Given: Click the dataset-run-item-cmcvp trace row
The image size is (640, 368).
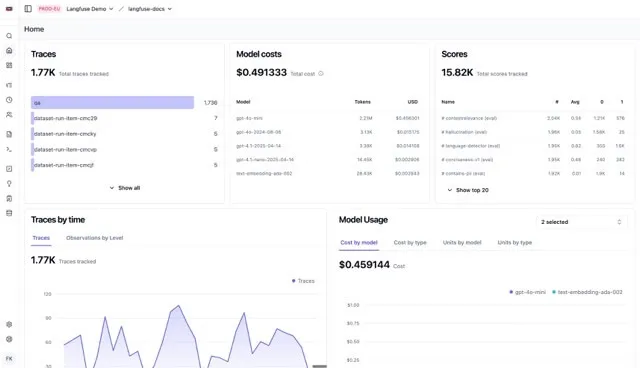Looking at the screenshot, I should [x=124, y=150].
